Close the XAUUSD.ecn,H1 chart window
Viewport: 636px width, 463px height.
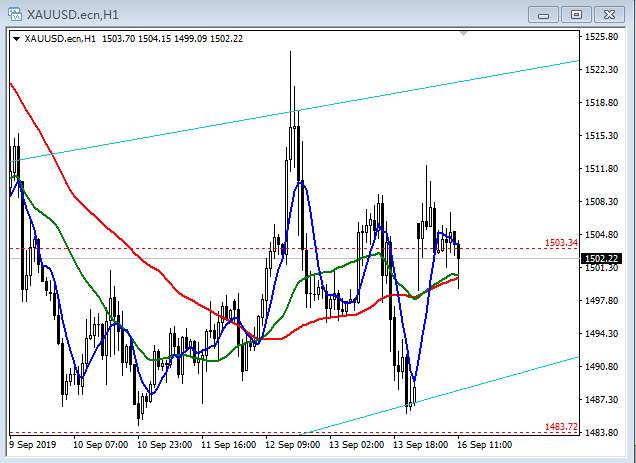pyautogui.click(x=609, y=15)
